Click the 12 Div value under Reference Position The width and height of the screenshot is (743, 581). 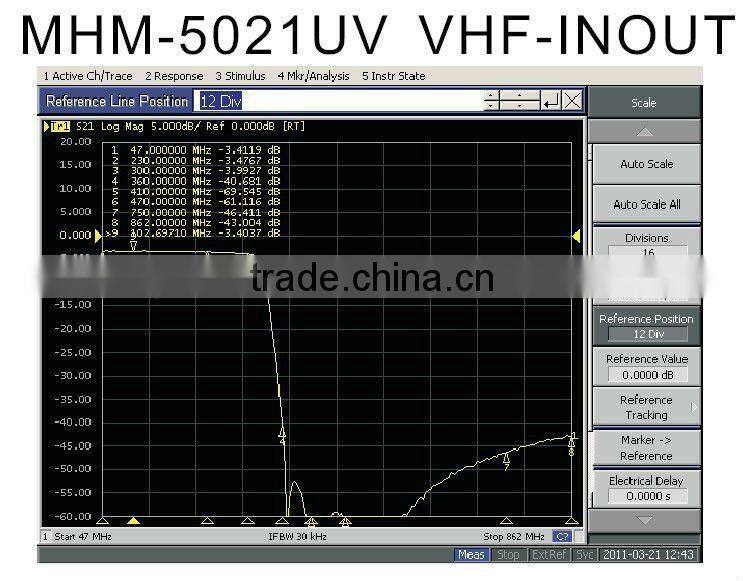(x=648, y=334)
